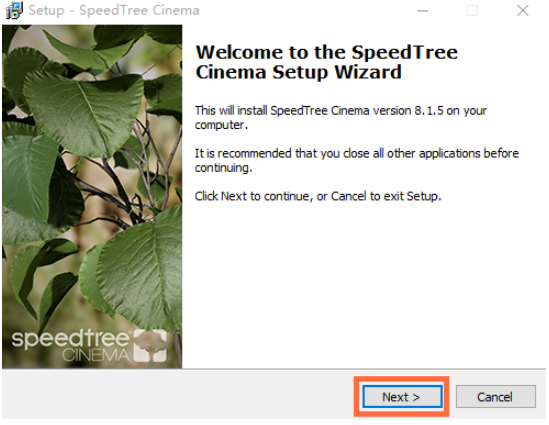Click the version 8.1.5 install message
Image resolution: width=549 pixels, height=425 pixels.
coord(341,118)
